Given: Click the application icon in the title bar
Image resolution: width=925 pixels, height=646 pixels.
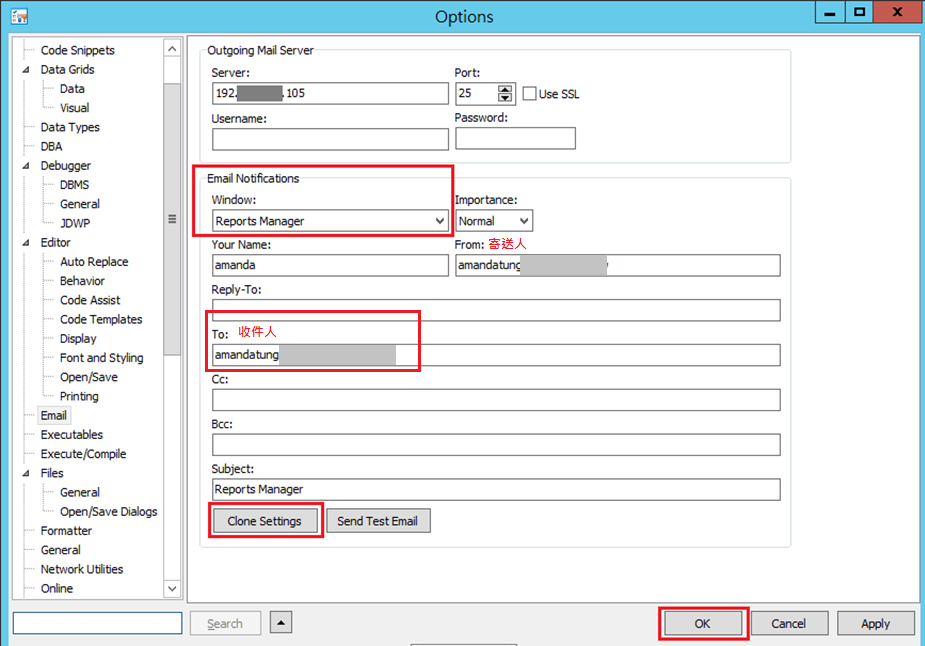Looking at the screenshot, I should coord(20,15).
